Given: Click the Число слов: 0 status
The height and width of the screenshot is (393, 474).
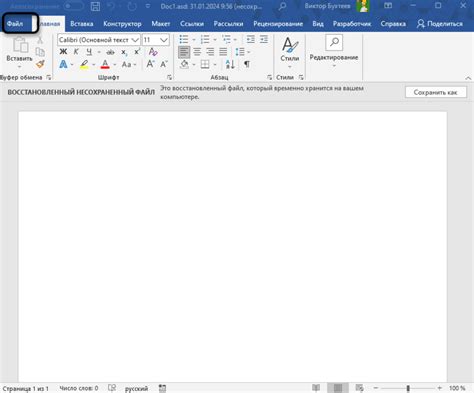Looking at the screenshot, I should (x=79, y=388).
